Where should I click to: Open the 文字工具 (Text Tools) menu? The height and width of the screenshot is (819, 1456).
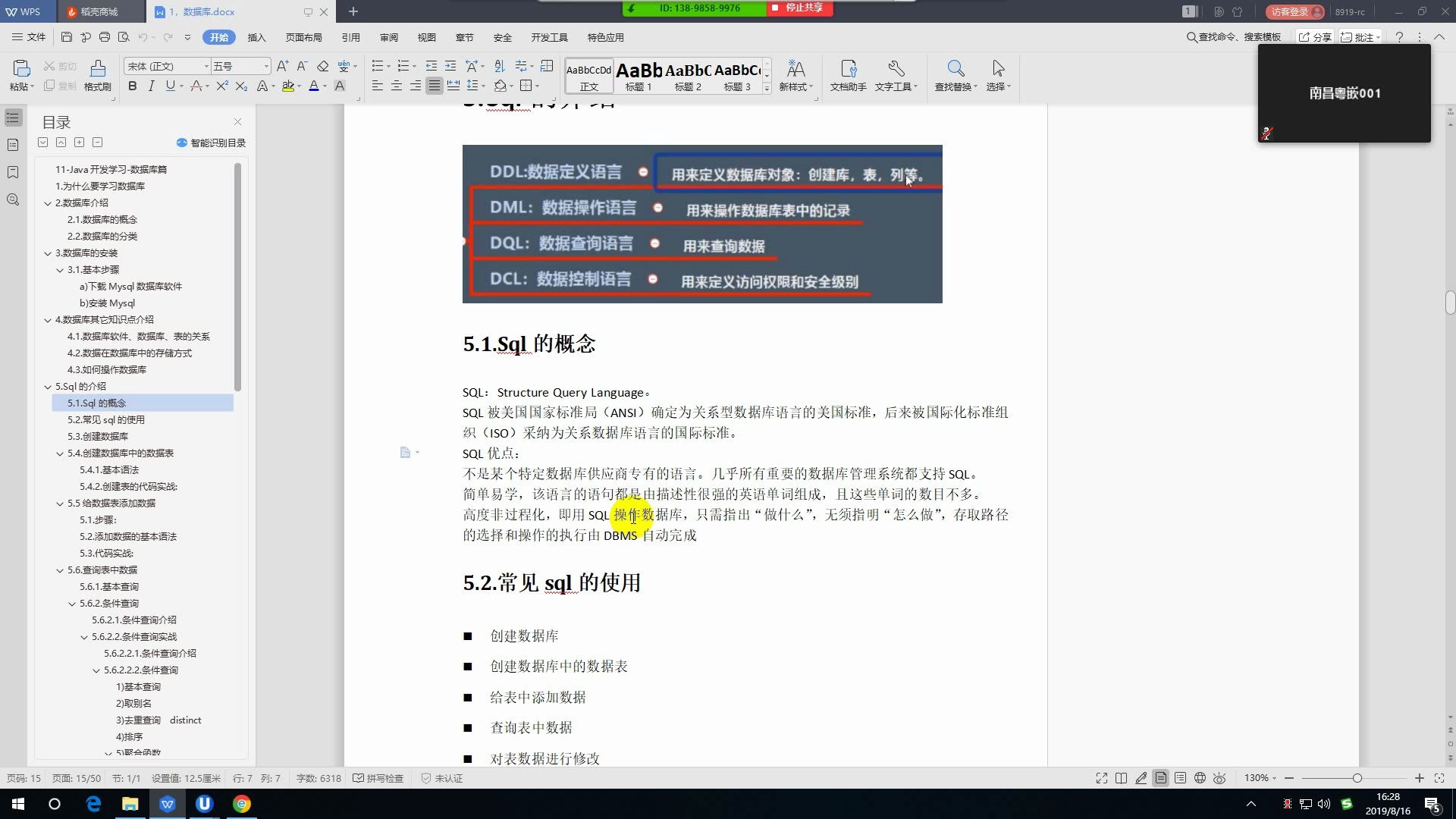pyautogui.click(x=896, y=76)
